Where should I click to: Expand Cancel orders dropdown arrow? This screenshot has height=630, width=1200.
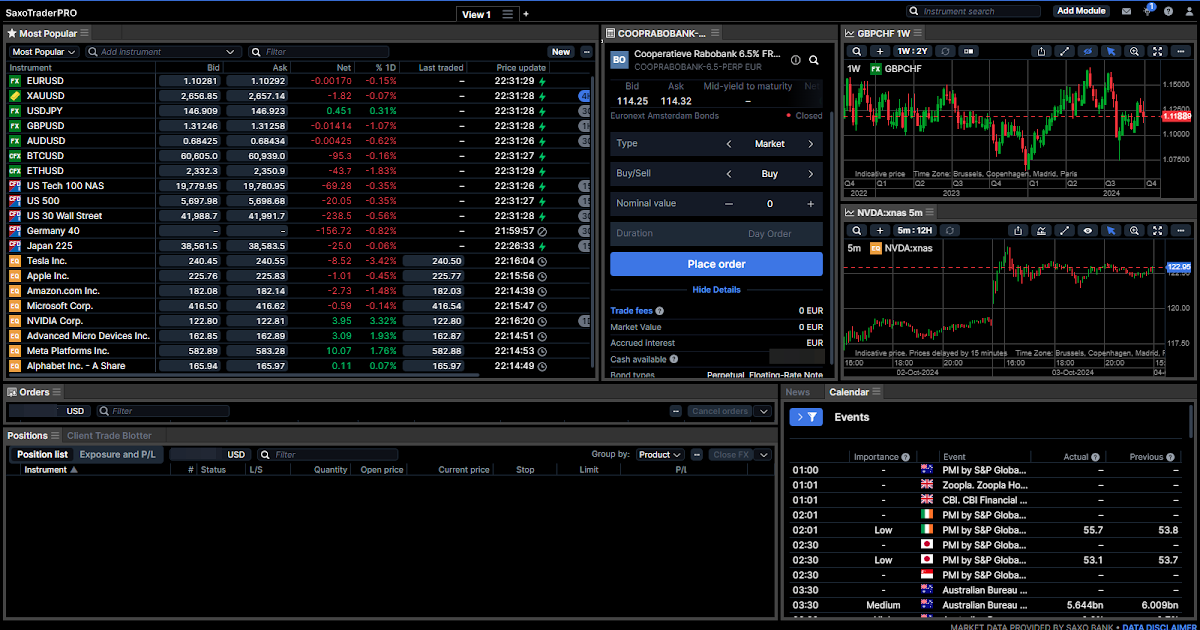coord(763,411)
